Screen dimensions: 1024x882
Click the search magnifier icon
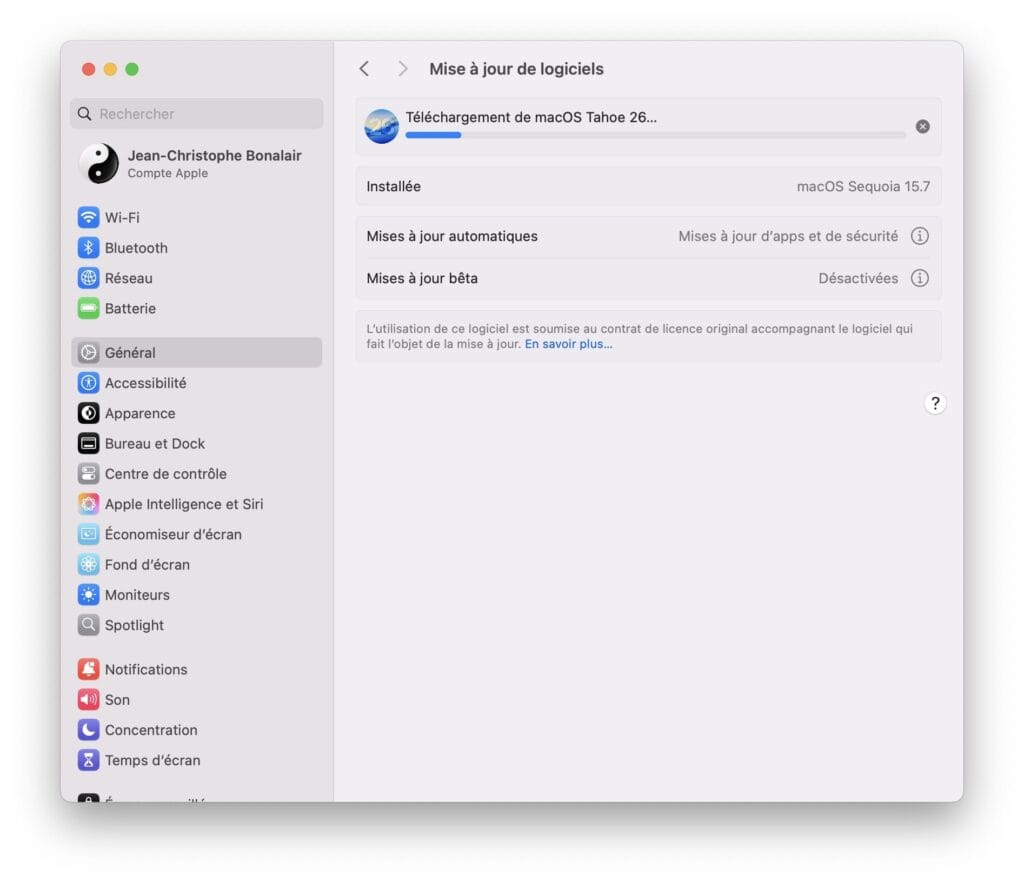84,114
